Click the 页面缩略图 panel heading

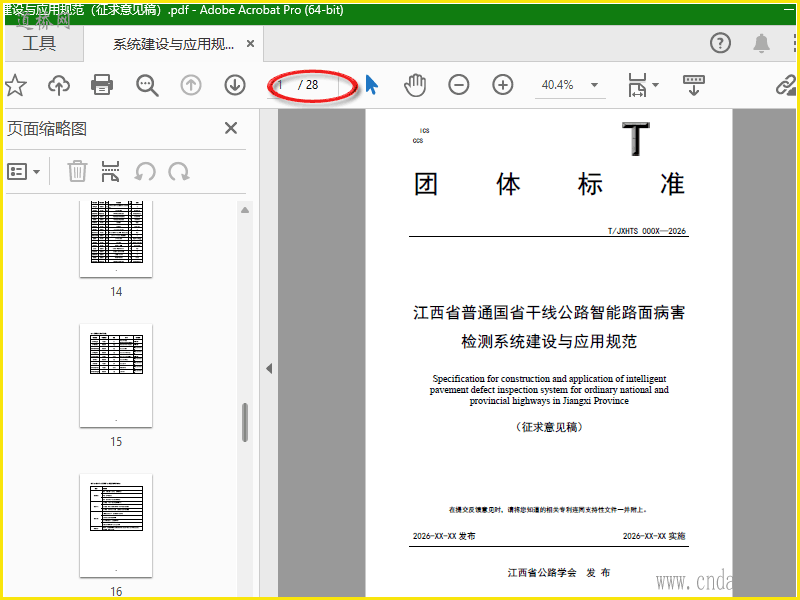46,129
